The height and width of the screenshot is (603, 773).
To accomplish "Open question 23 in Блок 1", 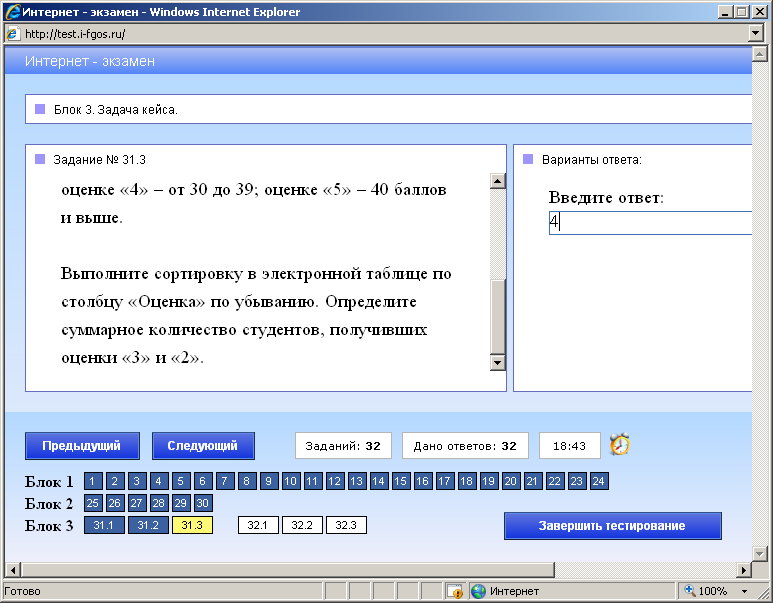I will (577, 481).
